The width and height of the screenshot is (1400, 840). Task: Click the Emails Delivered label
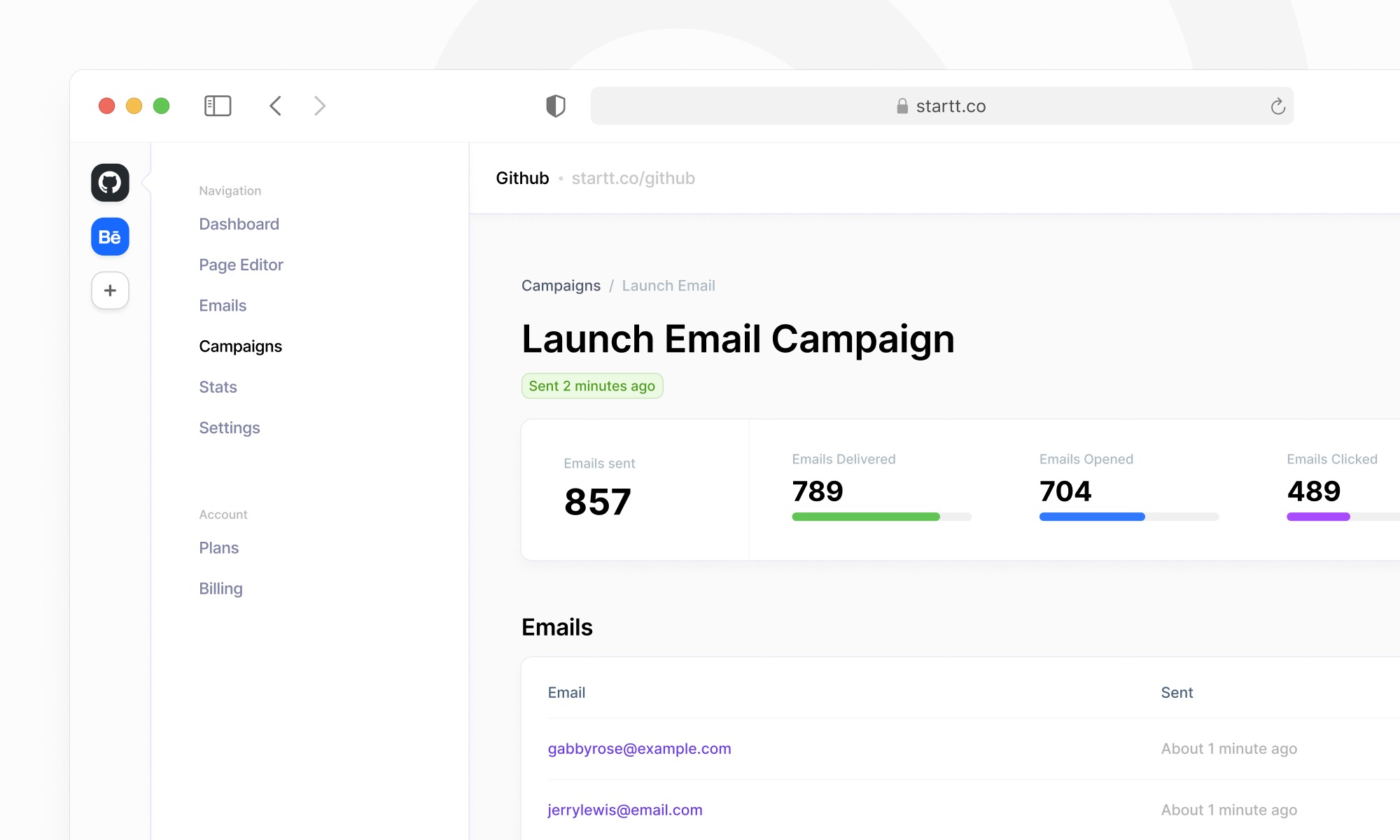coord(843,459)
